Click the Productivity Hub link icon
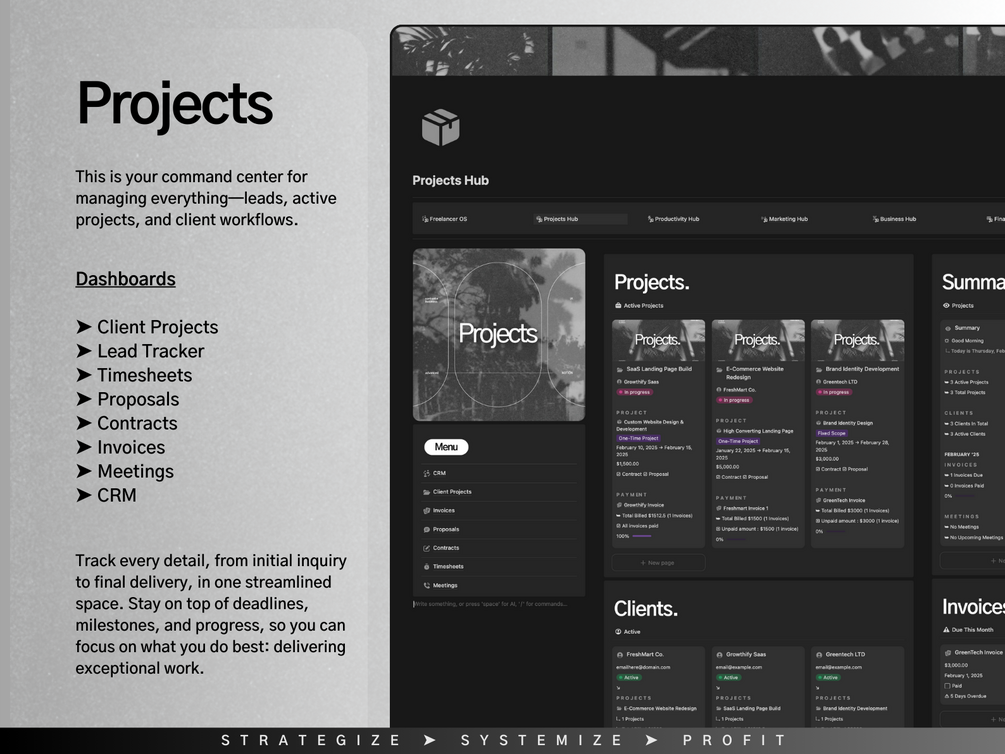The height and width of the screenshot is (754, 1005). pos(651,219)
